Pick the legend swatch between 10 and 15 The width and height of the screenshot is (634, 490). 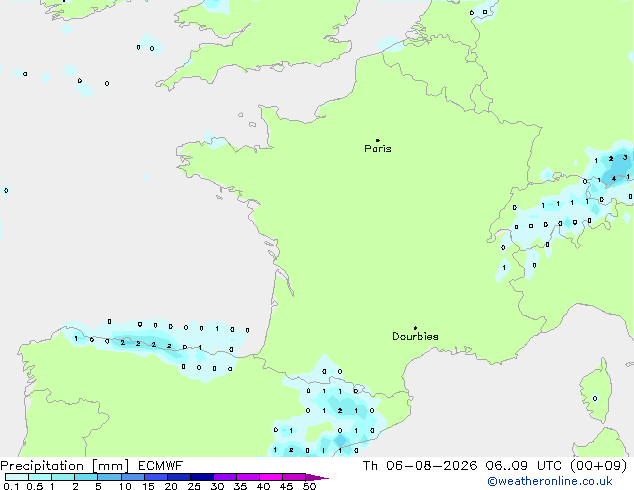pos(133,477)
